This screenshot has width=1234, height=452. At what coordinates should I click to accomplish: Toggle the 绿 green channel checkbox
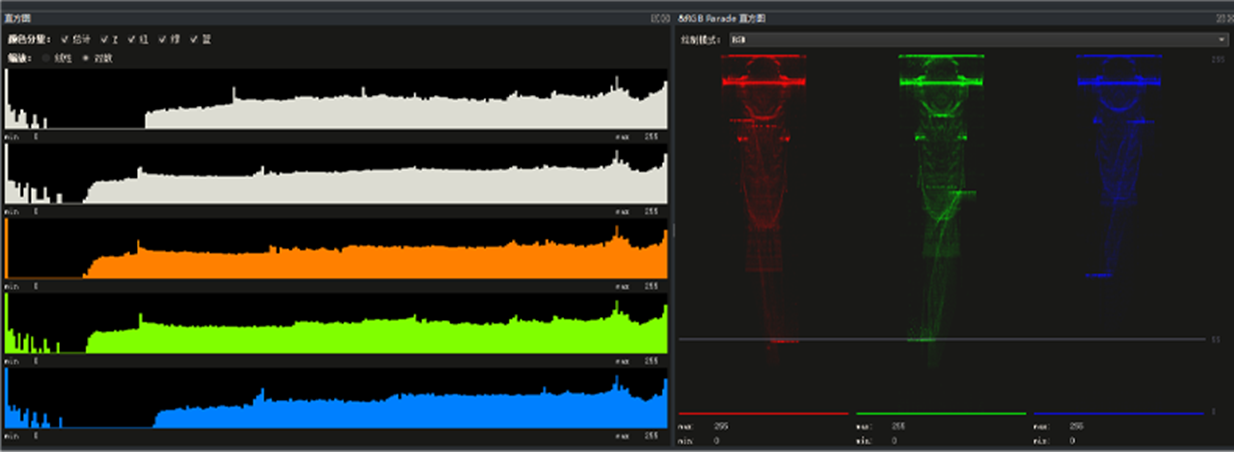(160, 39)
